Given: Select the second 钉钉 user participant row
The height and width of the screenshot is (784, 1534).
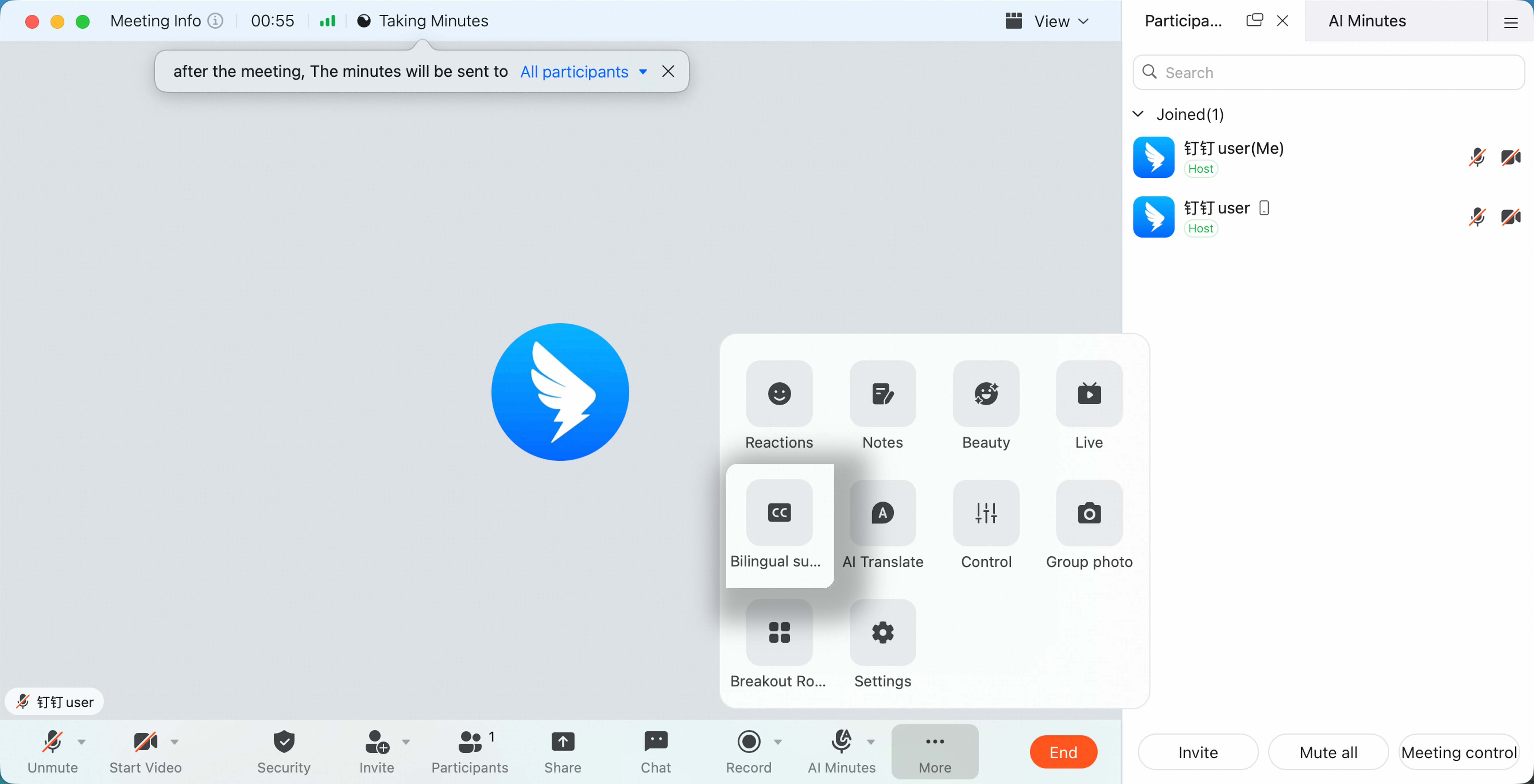Looking at the screenshot, I should [1328, 217].
